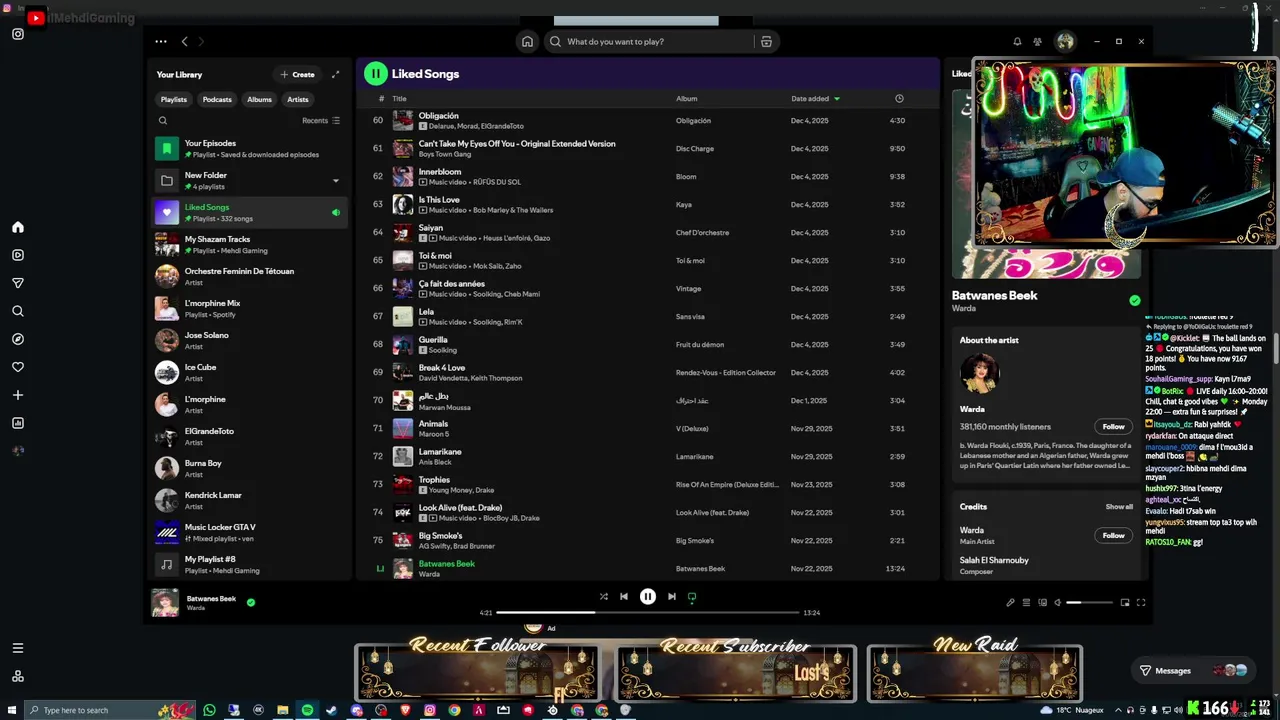The image size is (1280, 720).
Task: Open Instagram icon in left sidebar
Action: pos(18,34)
